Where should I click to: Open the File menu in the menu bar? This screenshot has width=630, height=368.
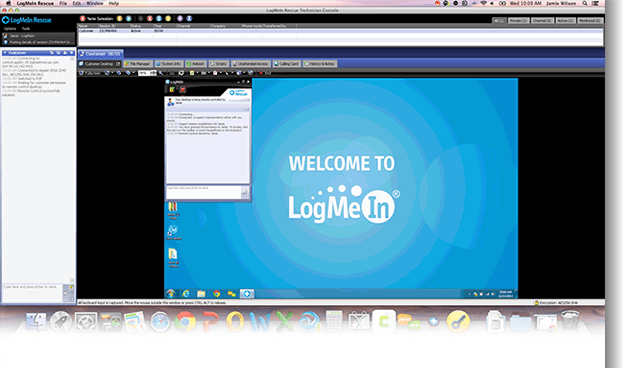63,3
